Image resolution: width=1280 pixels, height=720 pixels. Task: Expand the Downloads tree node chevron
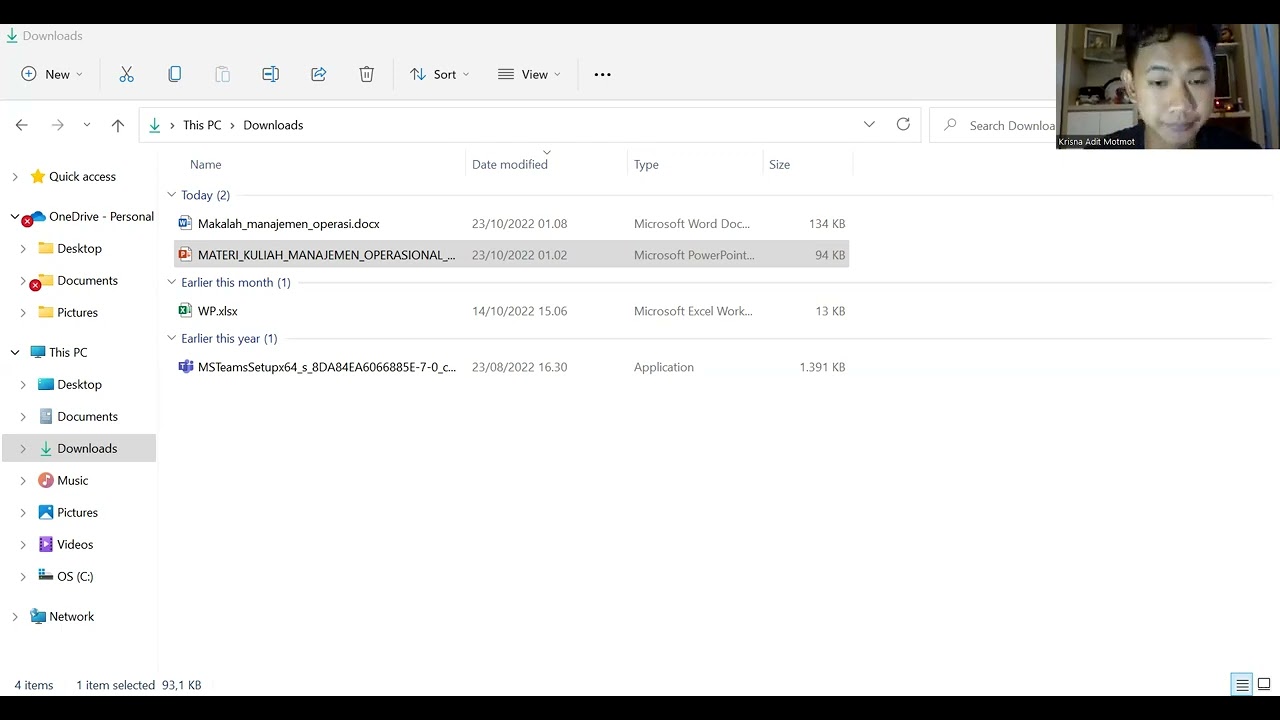(x=23, y=449)
